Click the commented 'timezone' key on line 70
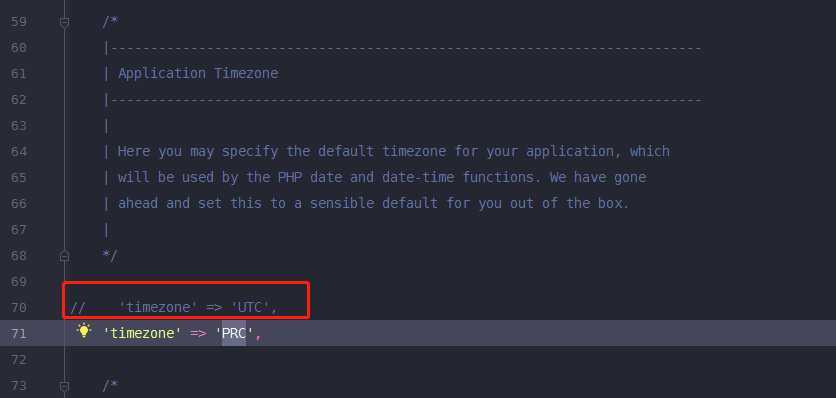This screenshot has width=836, height=398. 158,307
